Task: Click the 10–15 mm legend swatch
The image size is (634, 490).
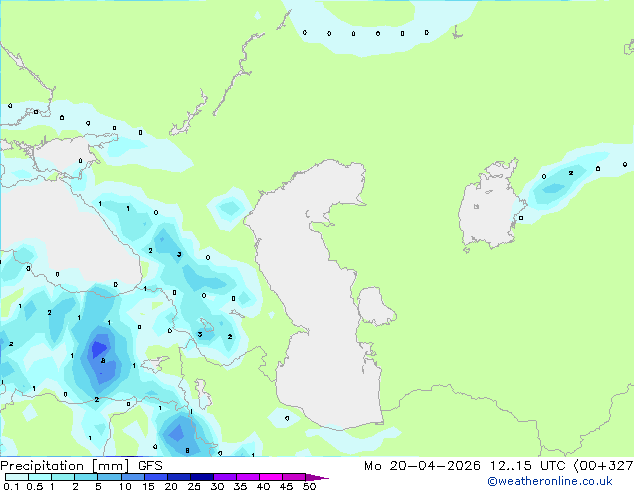Action: [133, 477]
